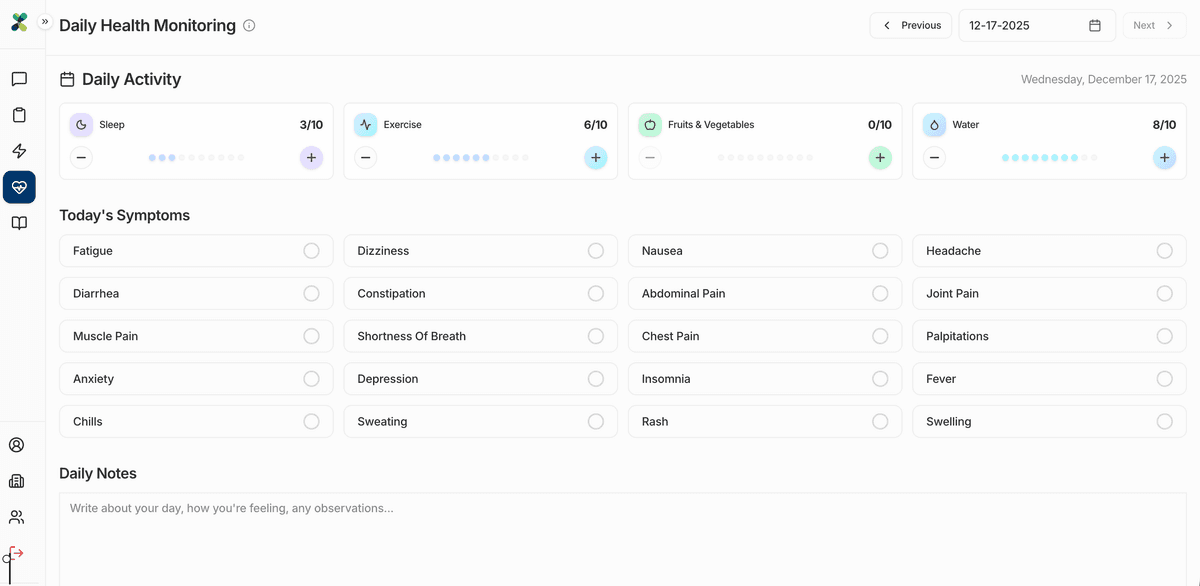The height and width of the screenshot is (586, 1200).
Task: Expand the collapsed sidebar with double chevron
Action: (45, 21)
